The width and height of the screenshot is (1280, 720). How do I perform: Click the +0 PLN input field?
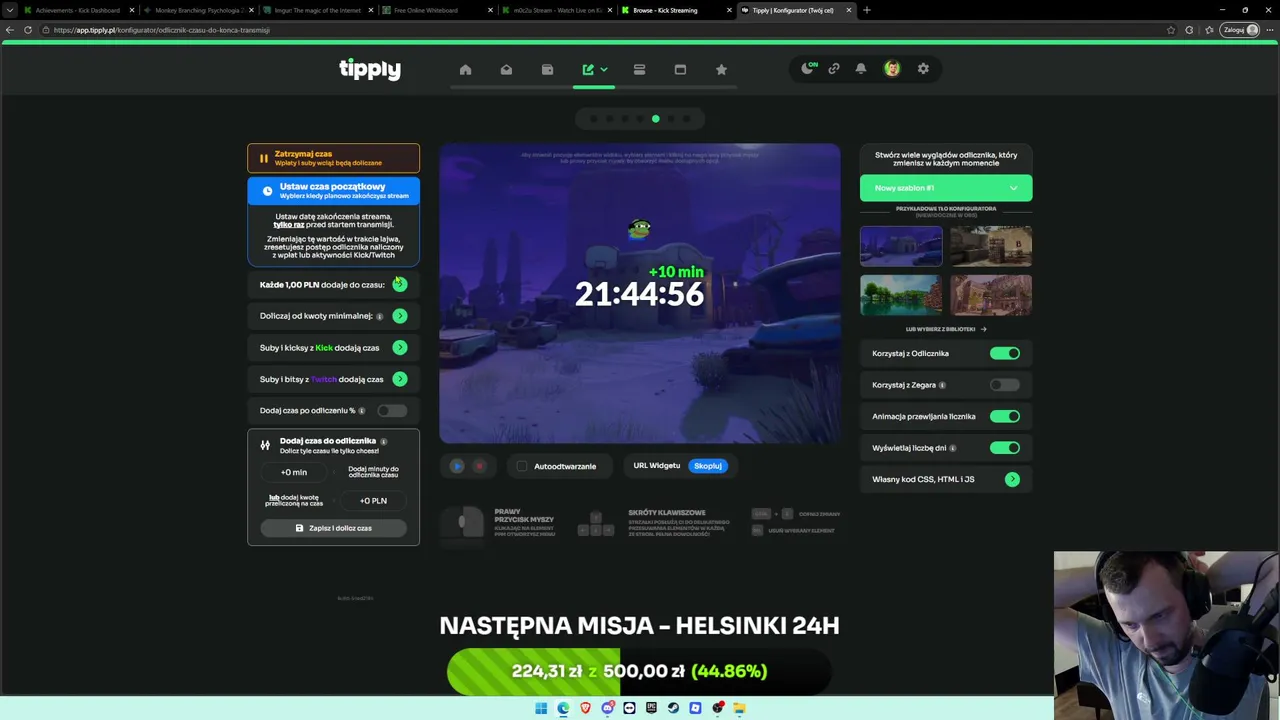[373, 501]
